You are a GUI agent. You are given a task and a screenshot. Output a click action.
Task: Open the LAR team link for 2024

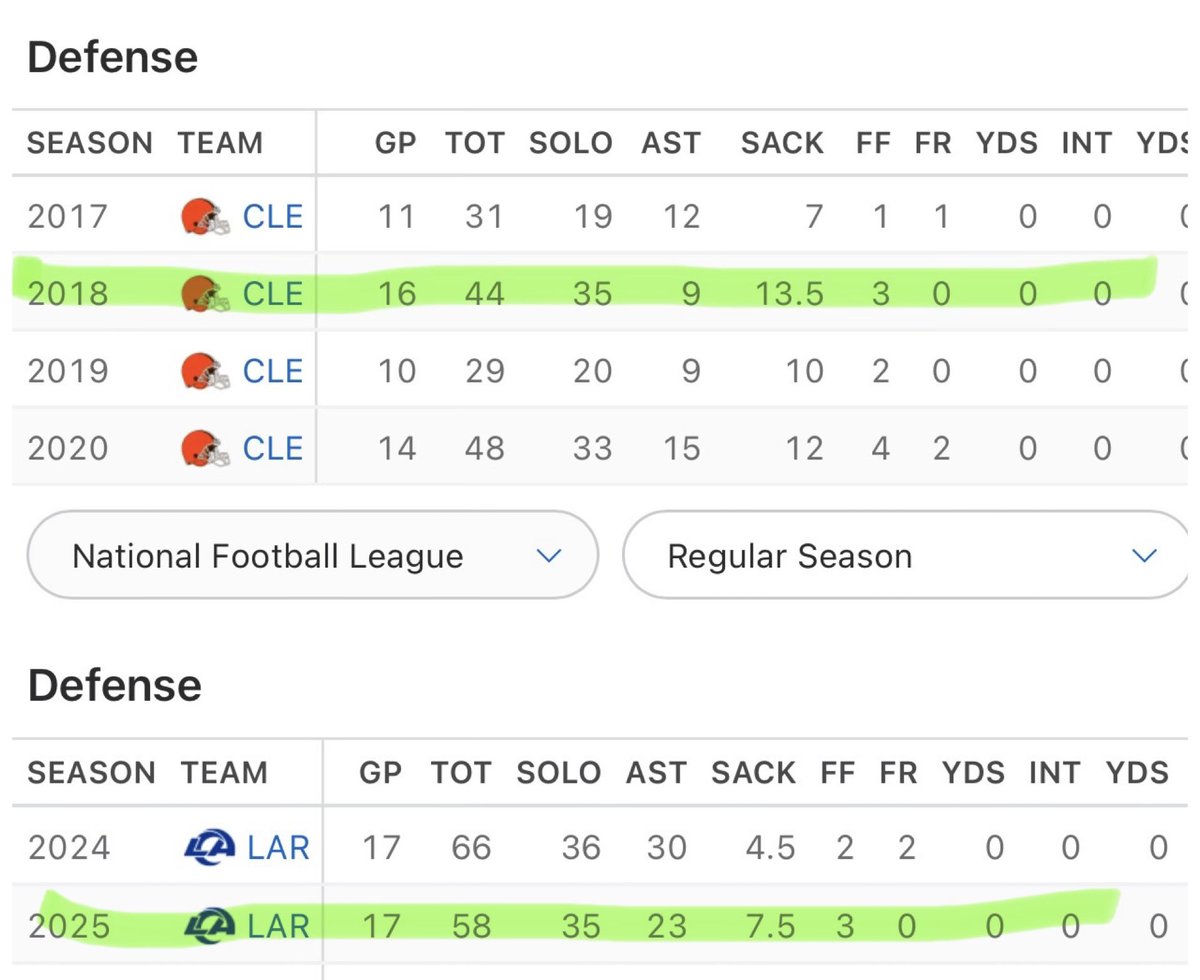[x=279, y=848]
